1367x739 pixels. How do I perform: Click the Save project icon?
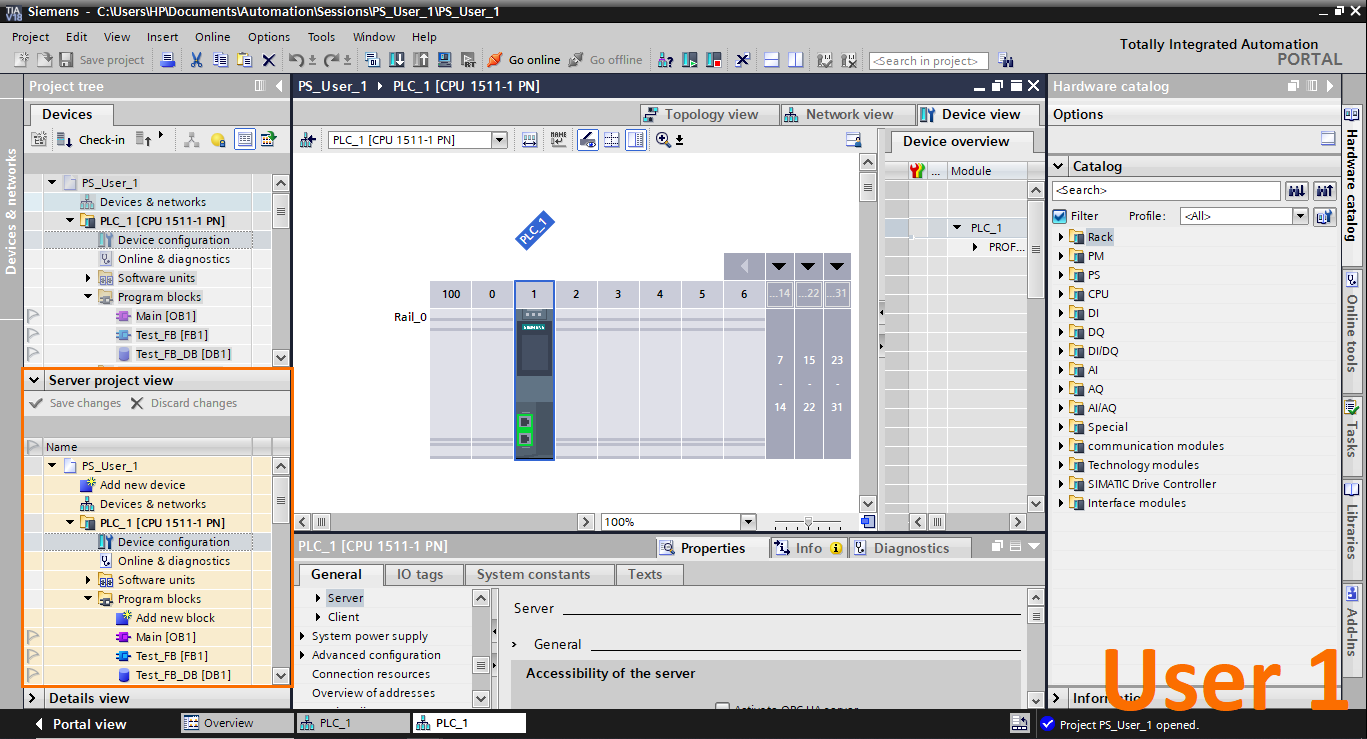64,59
